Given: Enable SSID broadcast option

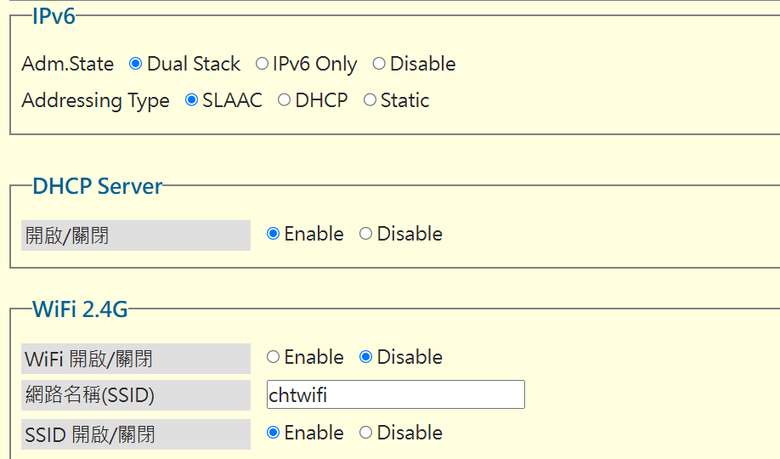Looking at the screenshot, I should coord(273,433).
